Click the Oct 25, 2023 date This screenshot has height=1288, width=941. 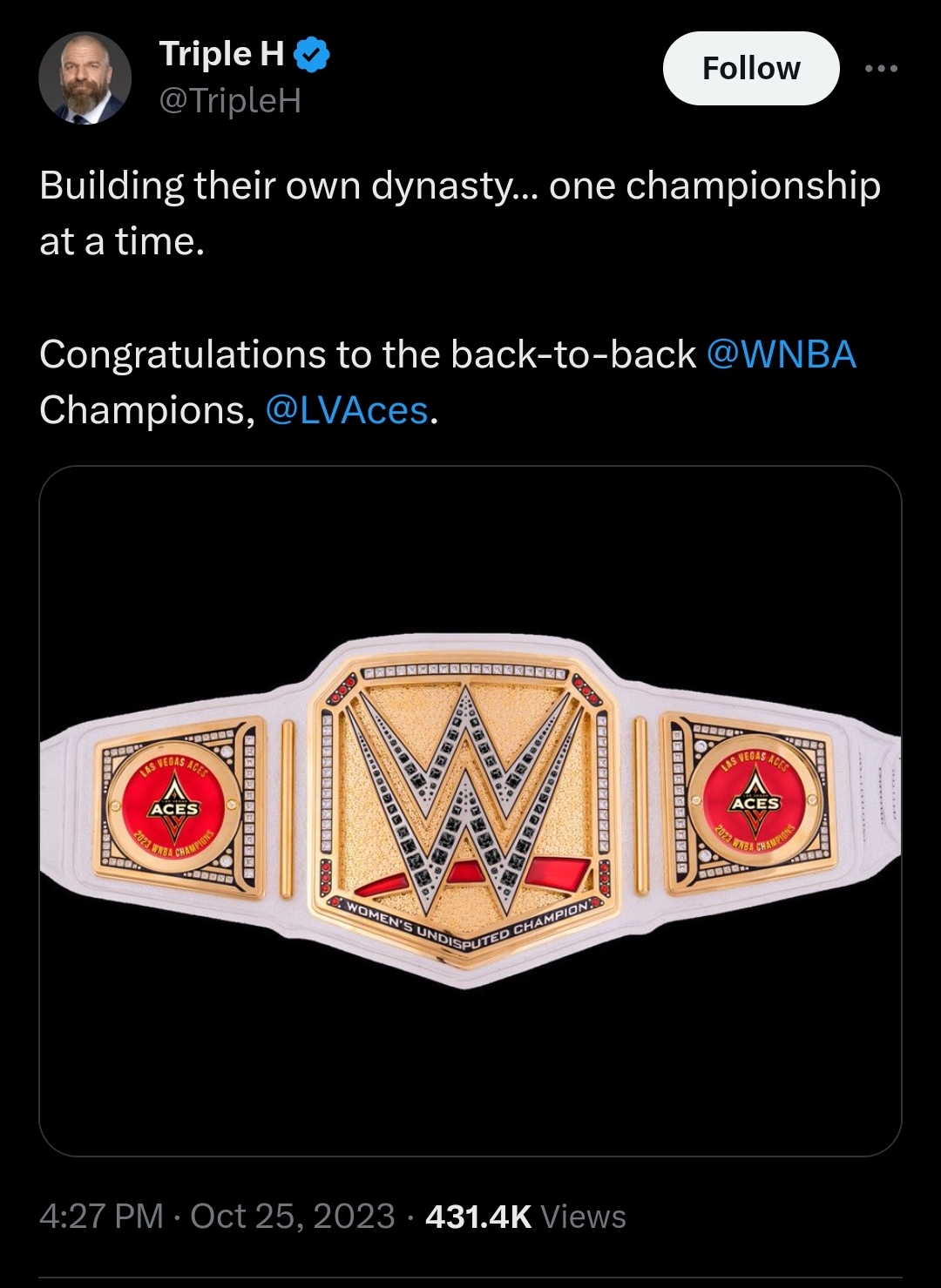pyautogui.click(x=293, y=1217)
